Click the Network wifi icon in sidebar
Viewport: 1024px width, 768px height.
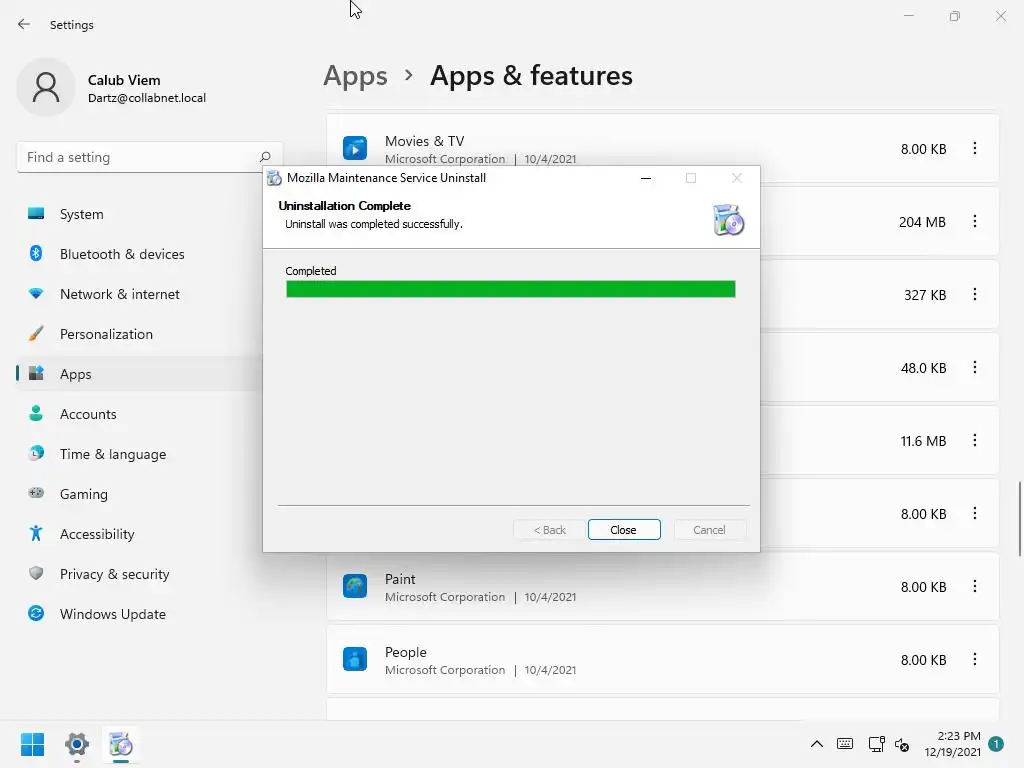[36, 294]
